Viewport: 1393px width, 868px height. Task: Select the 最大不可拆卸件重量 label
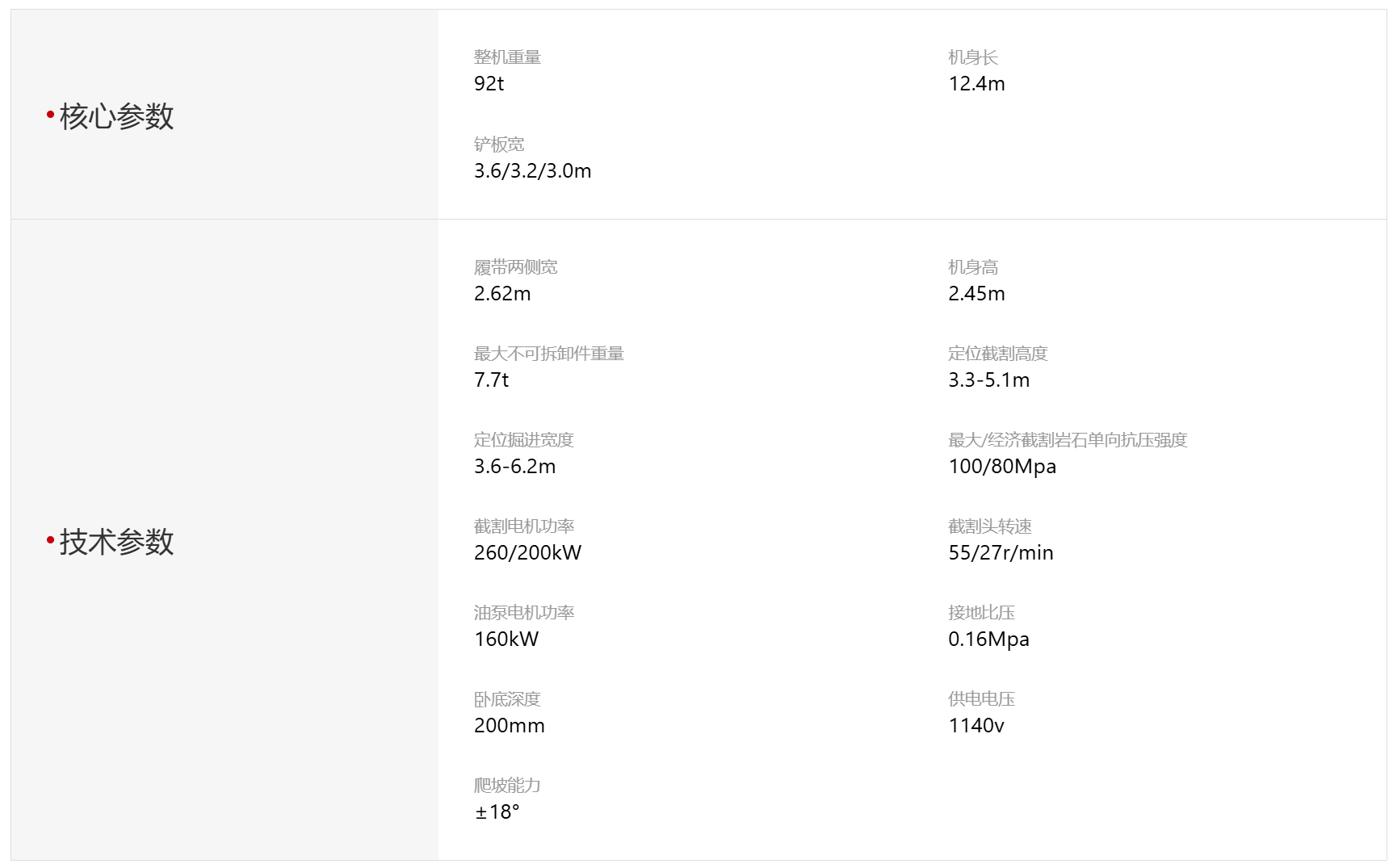[549, 354]
